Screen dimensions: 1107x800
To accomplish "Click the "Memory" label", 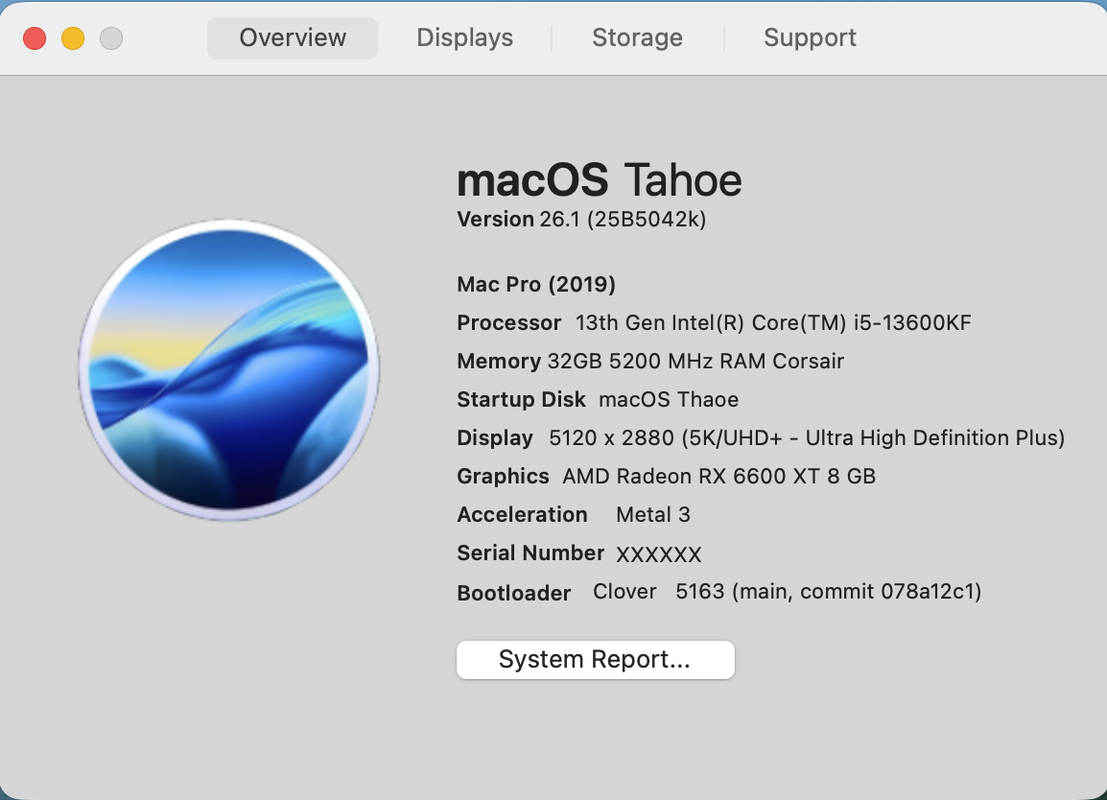I will pos(498,362).
